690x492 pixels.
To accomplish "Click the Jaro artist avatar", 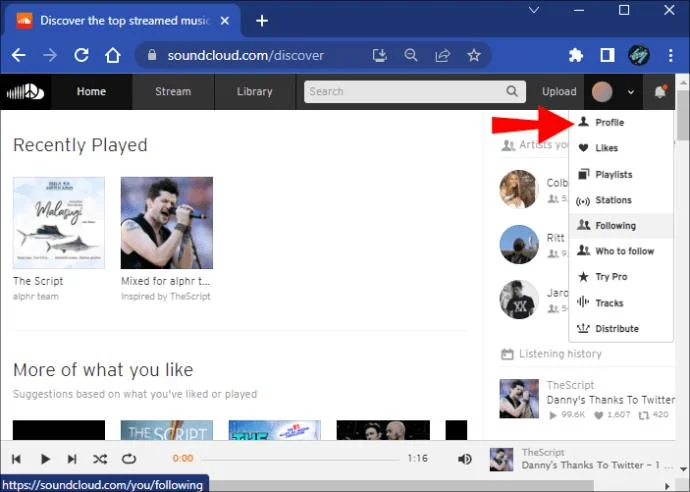I will 519,299.
